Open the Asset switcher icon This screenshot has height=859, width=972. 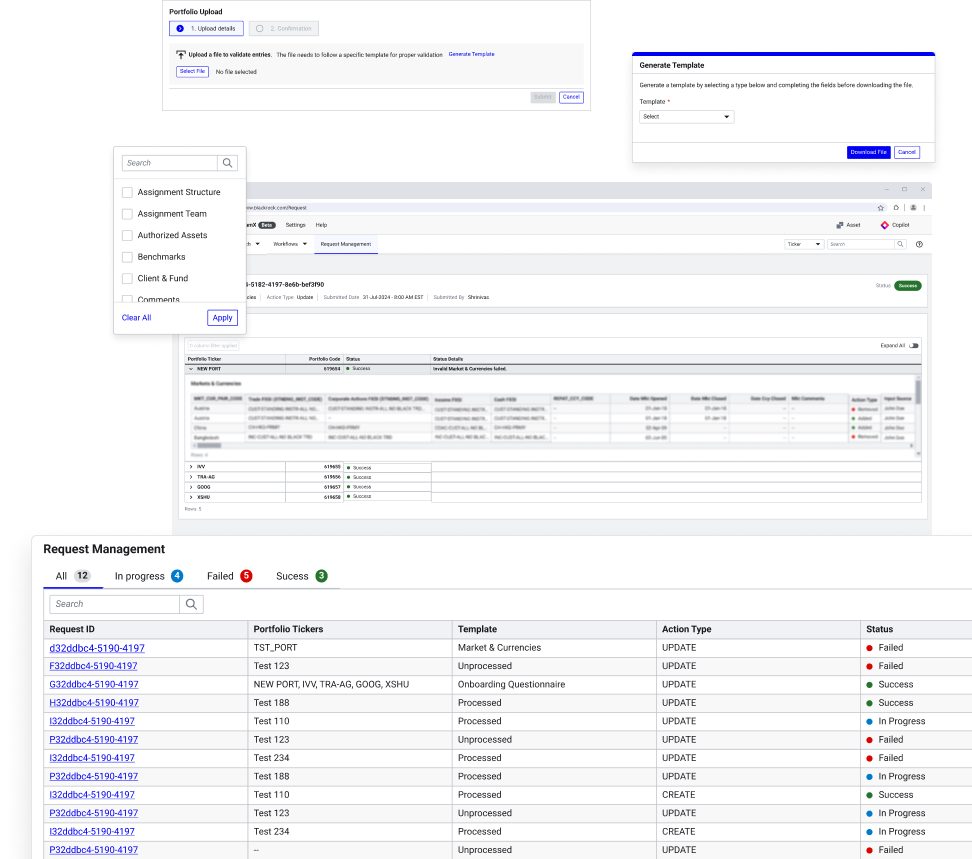tap(840, 225)
